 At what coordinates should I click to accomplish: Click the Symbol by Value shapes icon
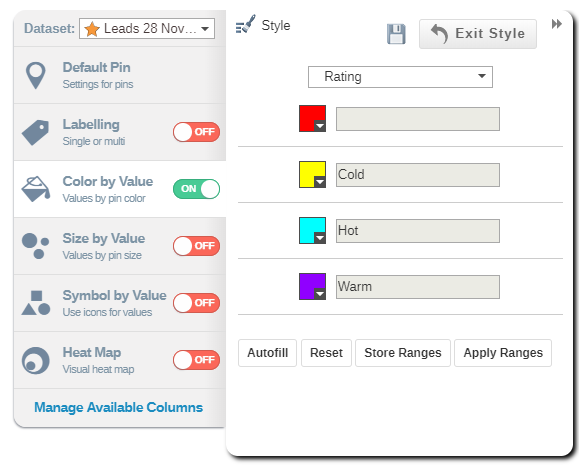tap(36, 303)
